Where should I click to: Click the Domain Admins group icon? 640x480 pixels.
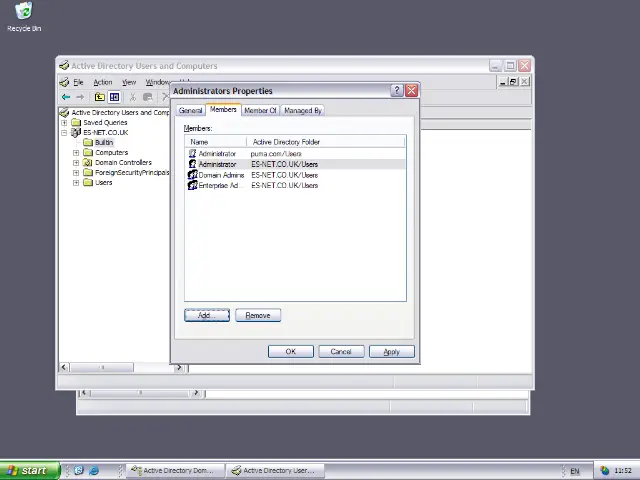[192, 175]
